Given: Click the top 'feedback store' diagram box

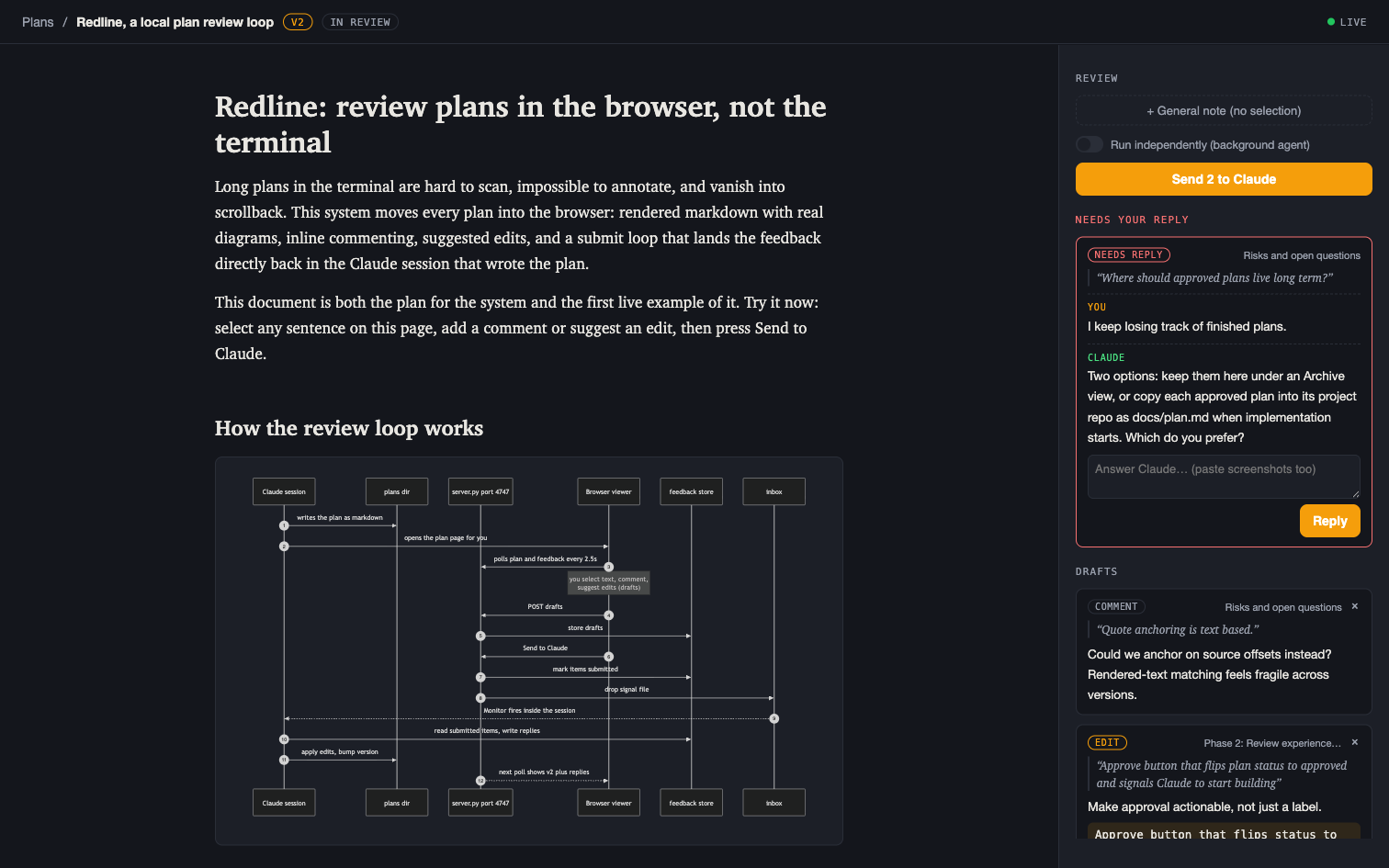Looking at the screenshot, I should pos(691,491).
